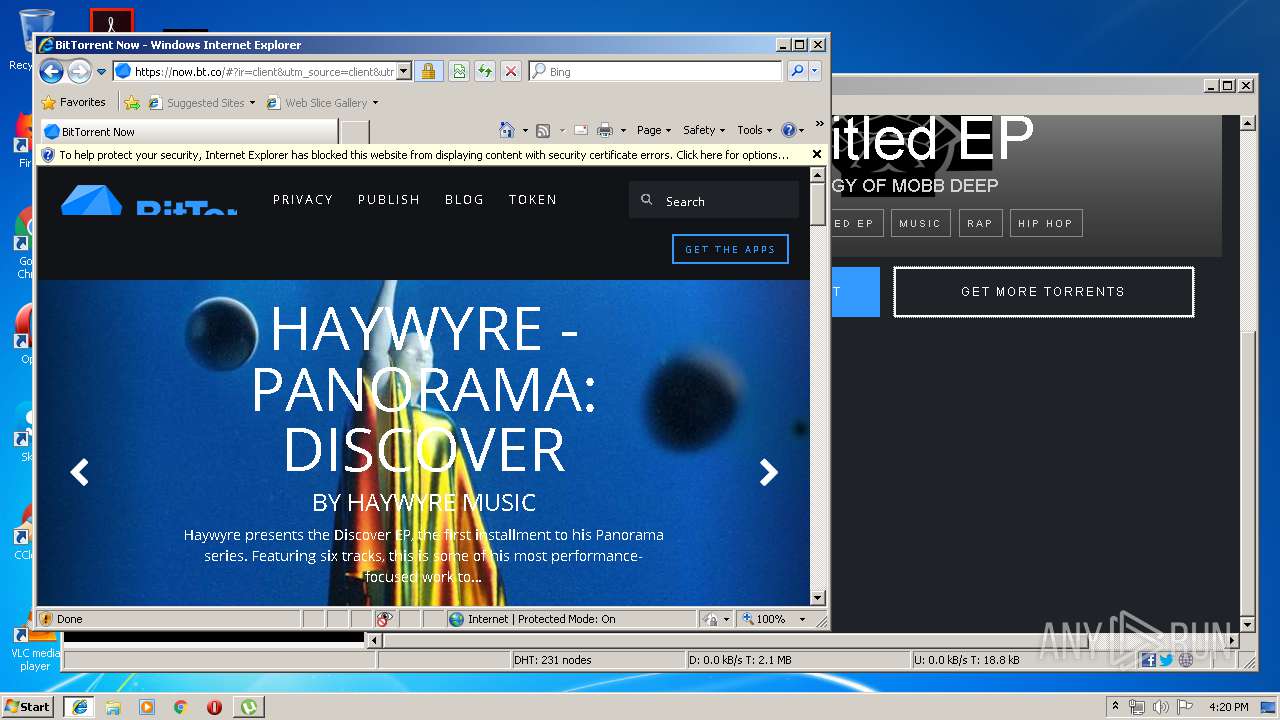Open the Tools menu
The width and height of the screenshot is (1280, 720).
pyautogui.click(x=755, y=130)
